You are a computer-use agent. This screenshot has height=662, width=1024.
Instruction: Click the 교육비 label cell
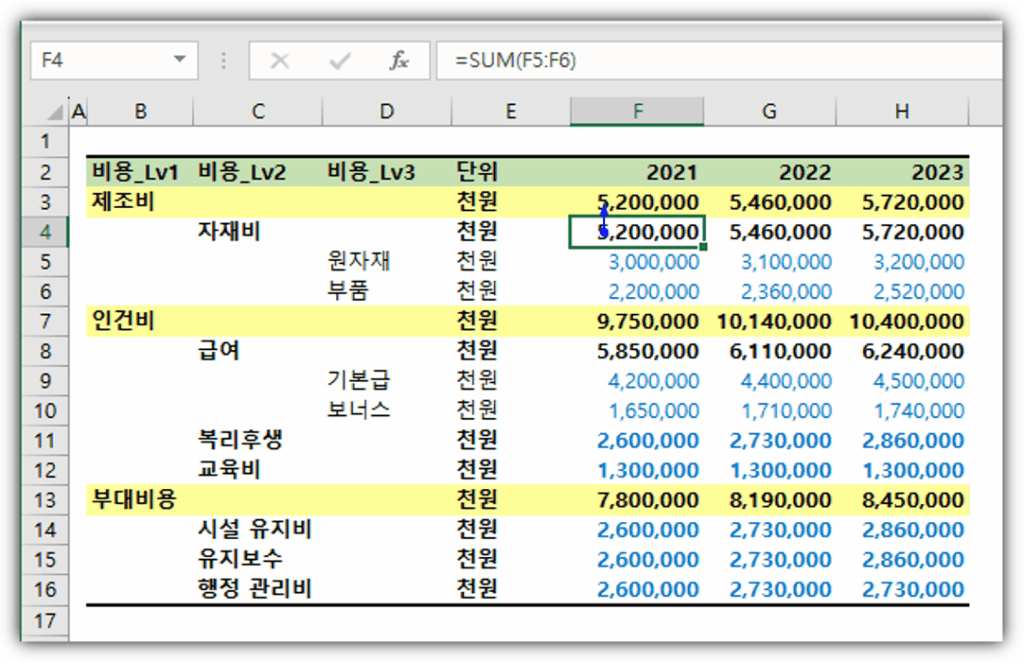[x=258, y=470]
